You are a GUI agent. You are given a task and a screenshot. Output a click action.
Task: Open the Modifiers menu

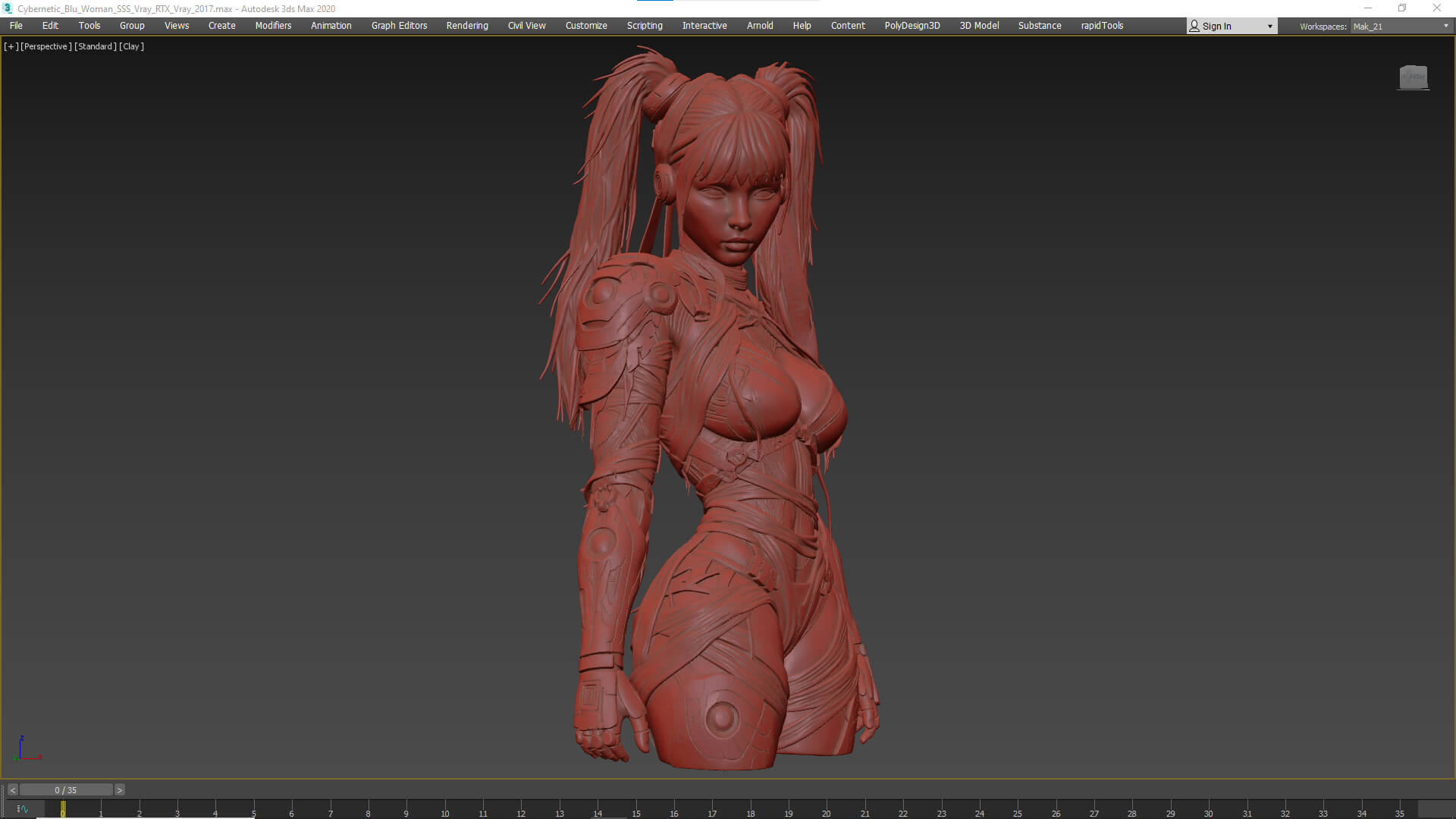[x=273, y=26]
